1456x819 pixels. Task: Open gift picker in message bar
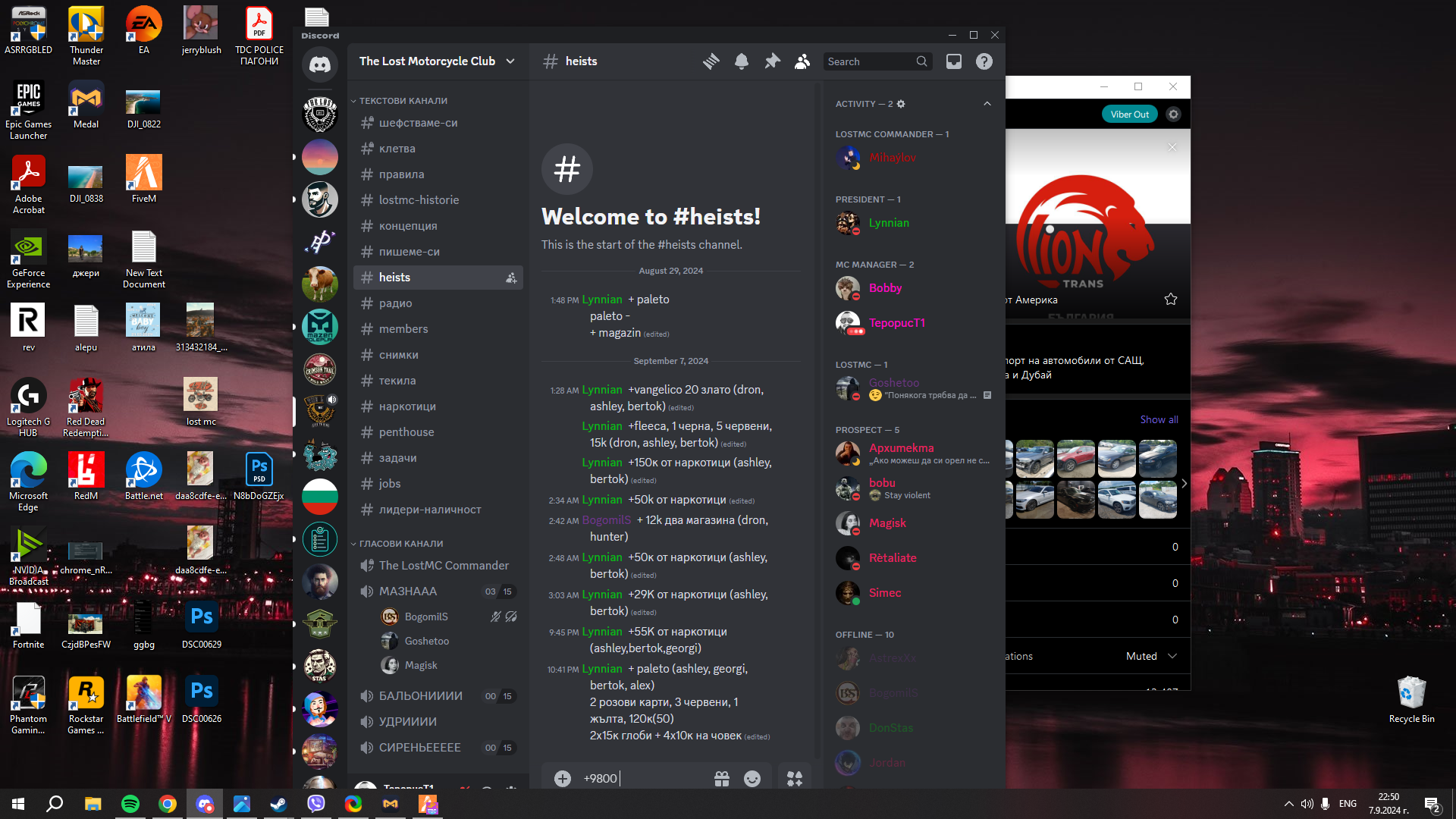[721, 778]
